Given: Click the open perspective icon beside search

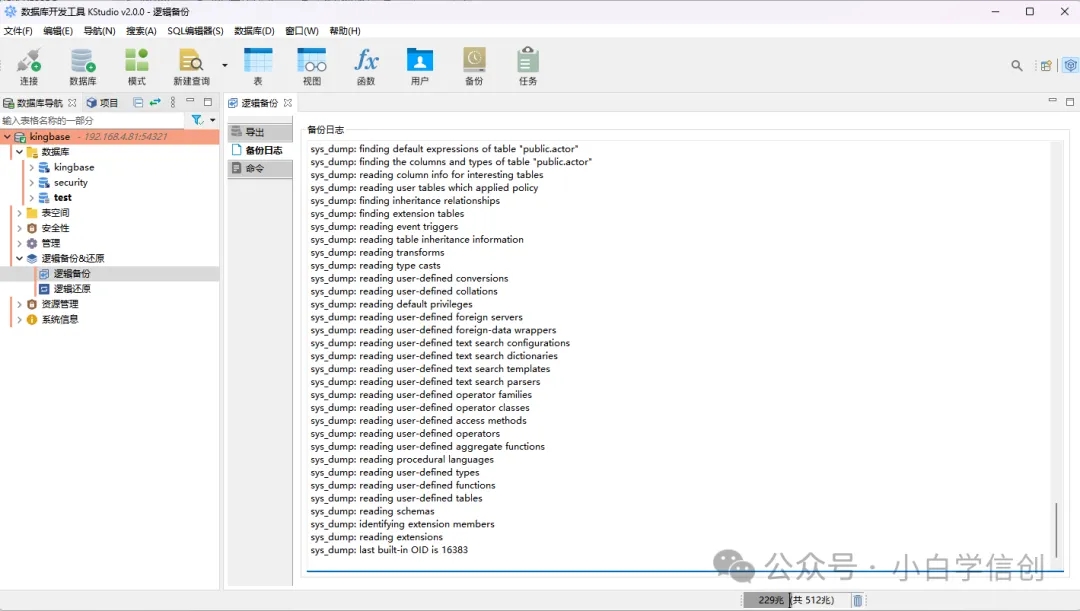Looking at the screenshot, I should tap(1046, 65).
